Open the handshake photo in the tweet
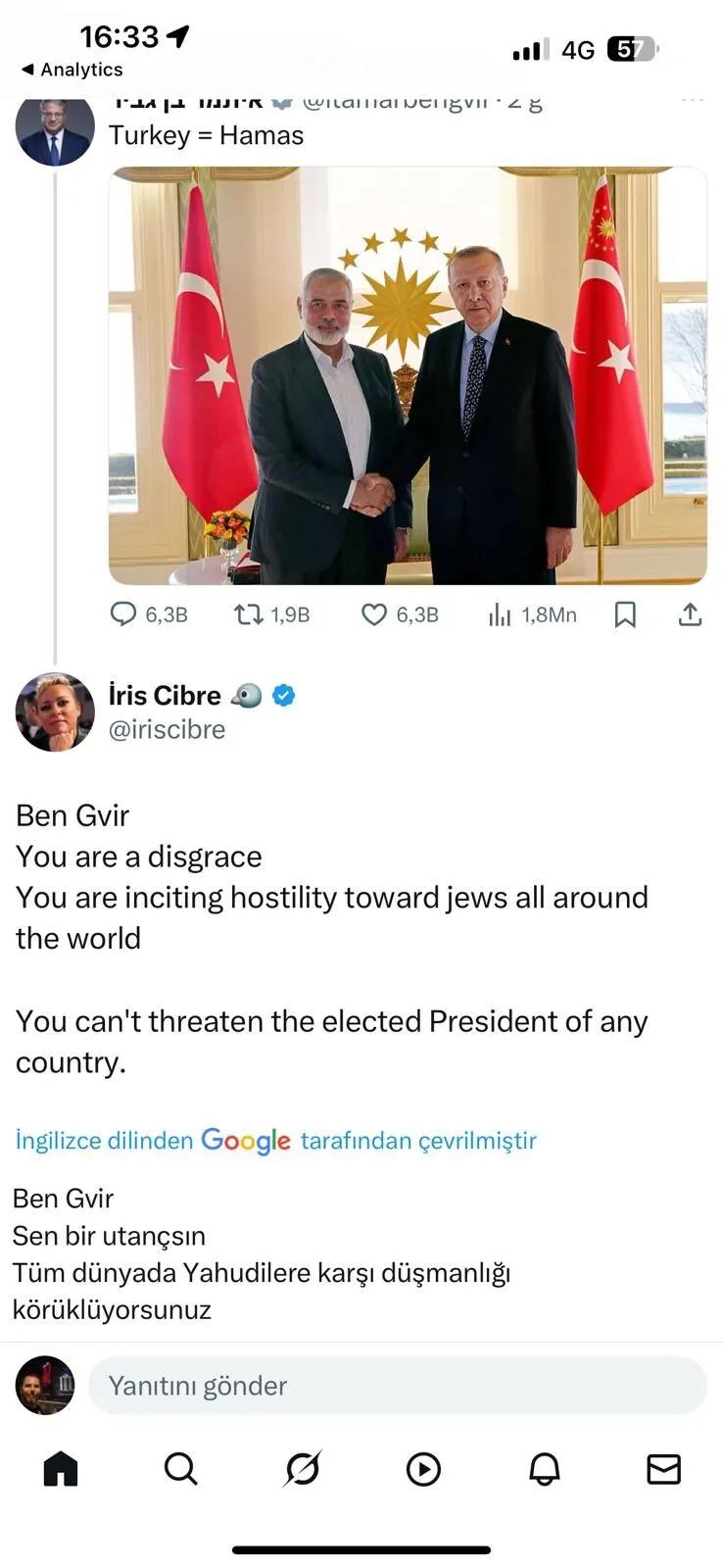Image resolution: width=723 pixels, height=1568 pixels. pos(408,375)
